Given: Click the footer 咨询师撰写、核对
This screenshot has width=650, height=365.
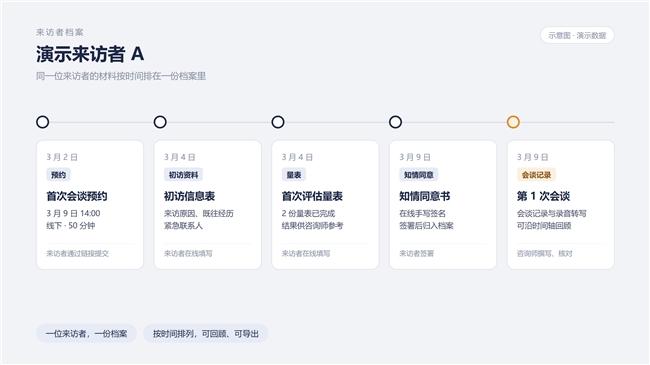Looking at the screenshot, I should 545,253.
